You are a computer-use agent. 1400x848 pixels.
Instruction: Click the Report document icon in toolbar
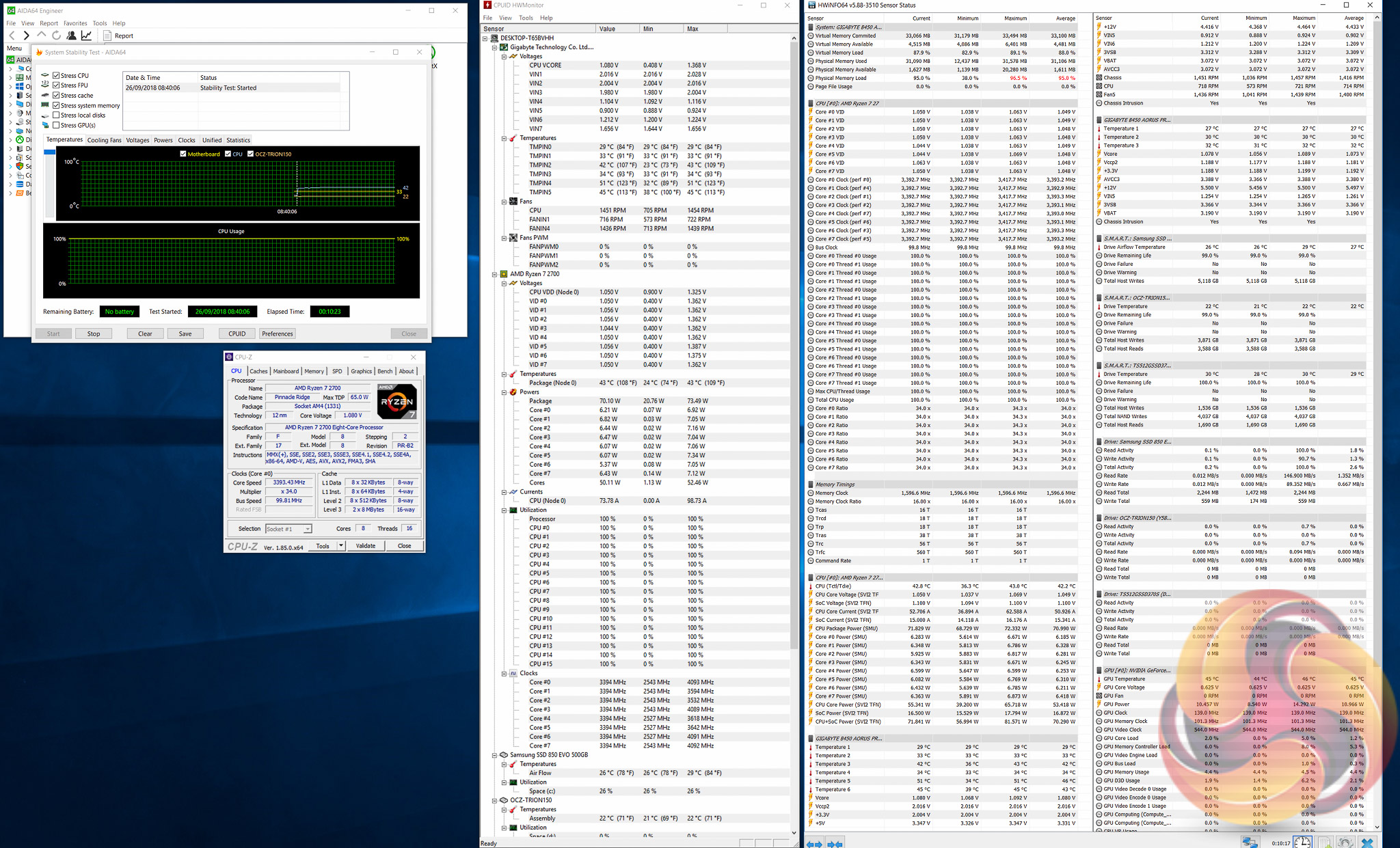click(x=107, y=36)
